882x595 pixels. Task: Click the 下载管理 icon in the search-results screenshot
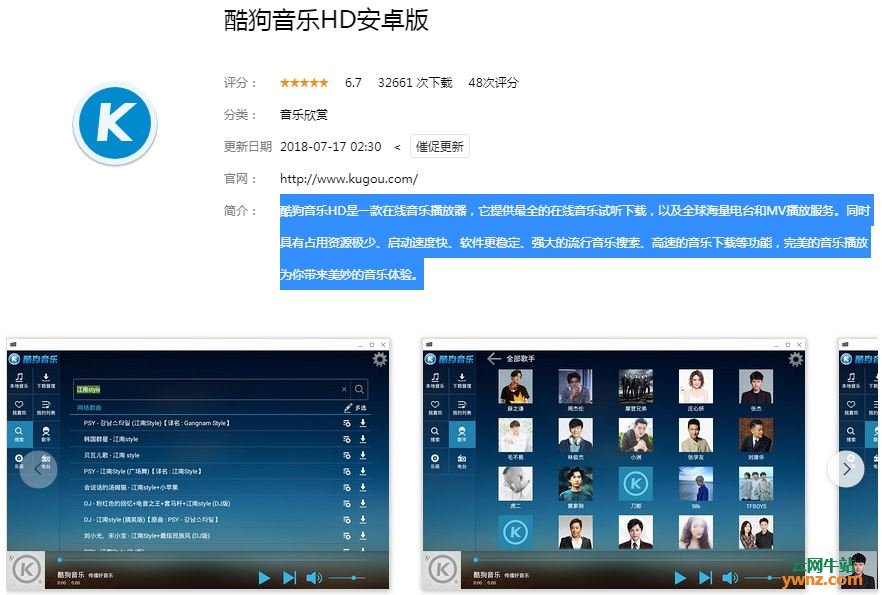tap(46, 380)
